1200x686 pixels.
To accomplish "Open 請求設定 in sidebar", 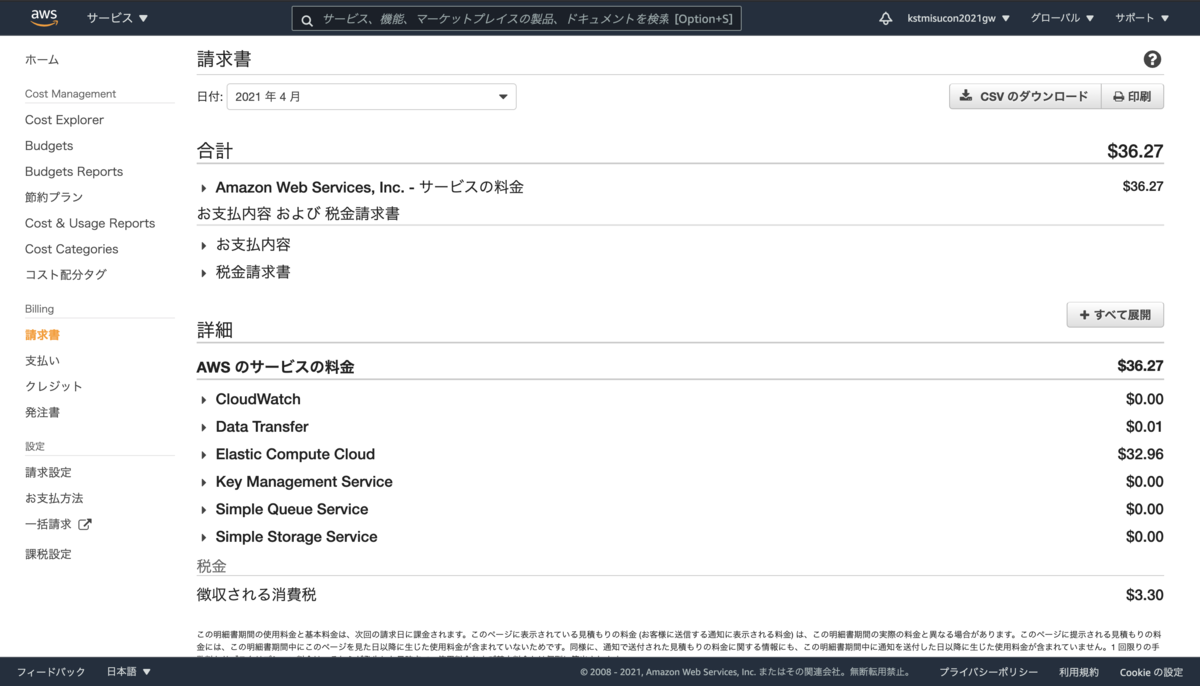I will coord(48,473).
